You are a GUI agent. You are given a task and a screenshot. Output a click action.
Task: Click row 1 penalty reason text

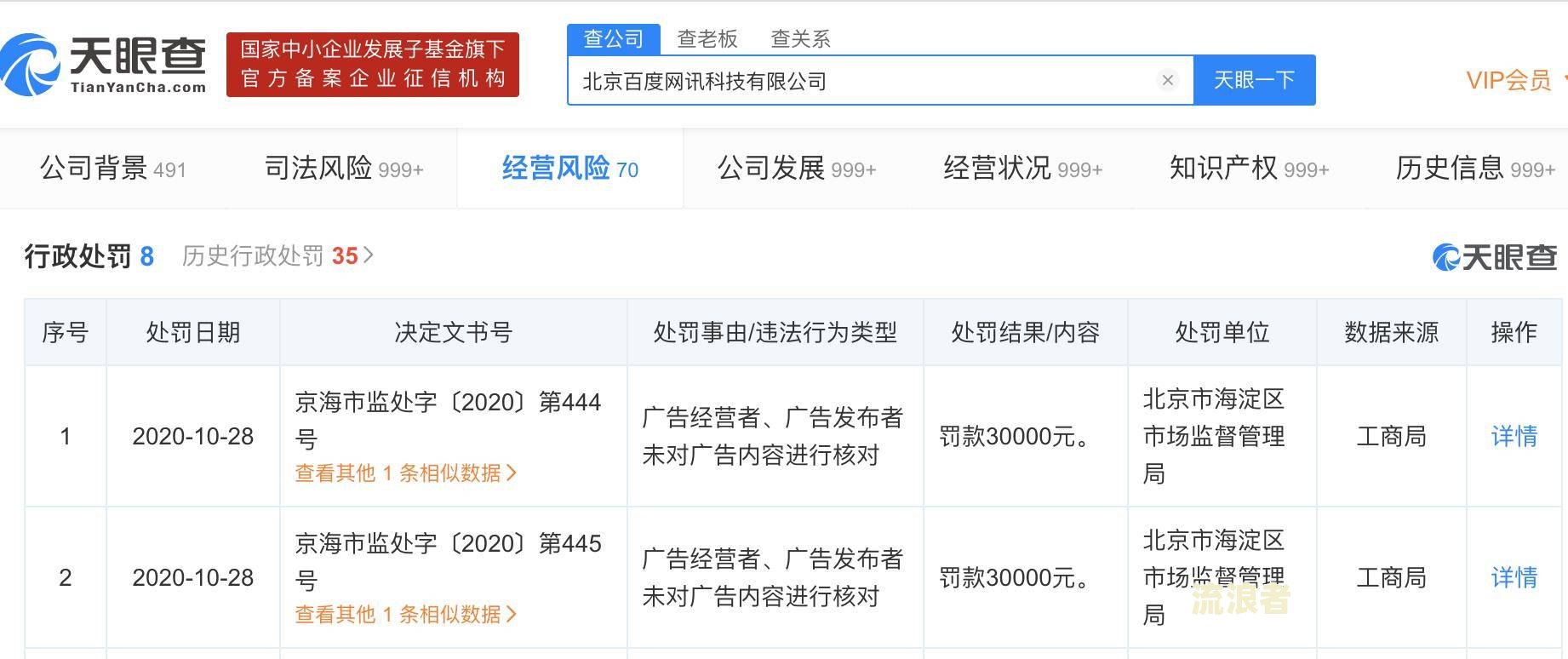773,436
